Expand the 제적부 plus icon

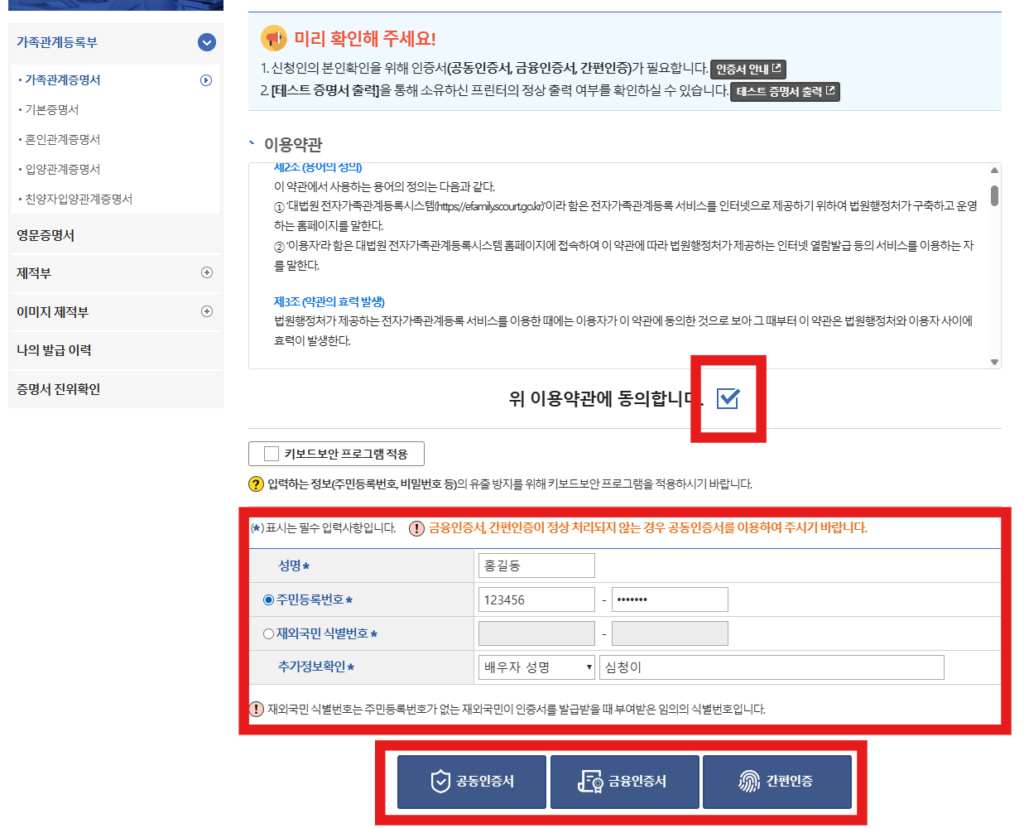click(207, 272)
